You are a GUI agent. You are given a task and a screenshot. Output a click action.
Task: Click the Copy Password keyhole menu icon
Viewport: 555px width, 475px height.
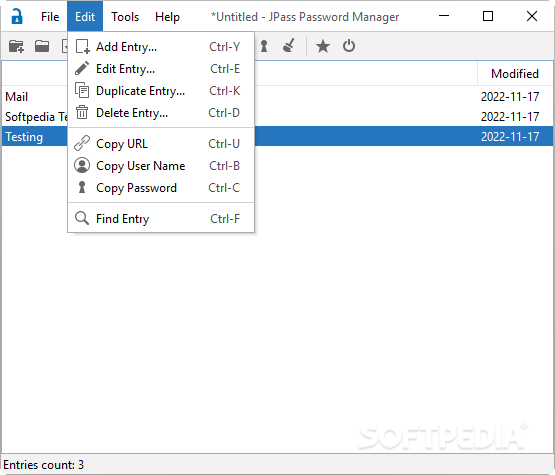(82, 187)
